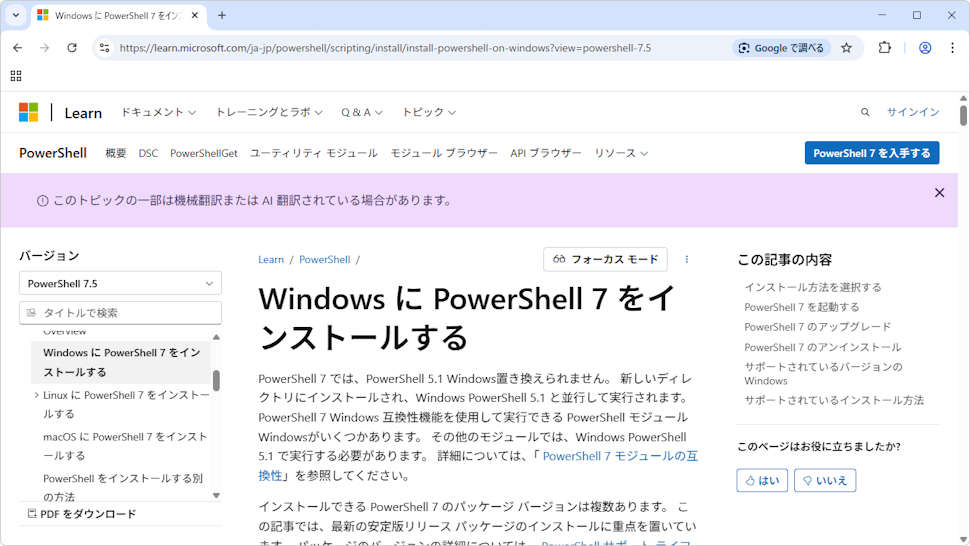
Task: Open the apps grid icon in bookmarks bar
Action: point(16,76)
